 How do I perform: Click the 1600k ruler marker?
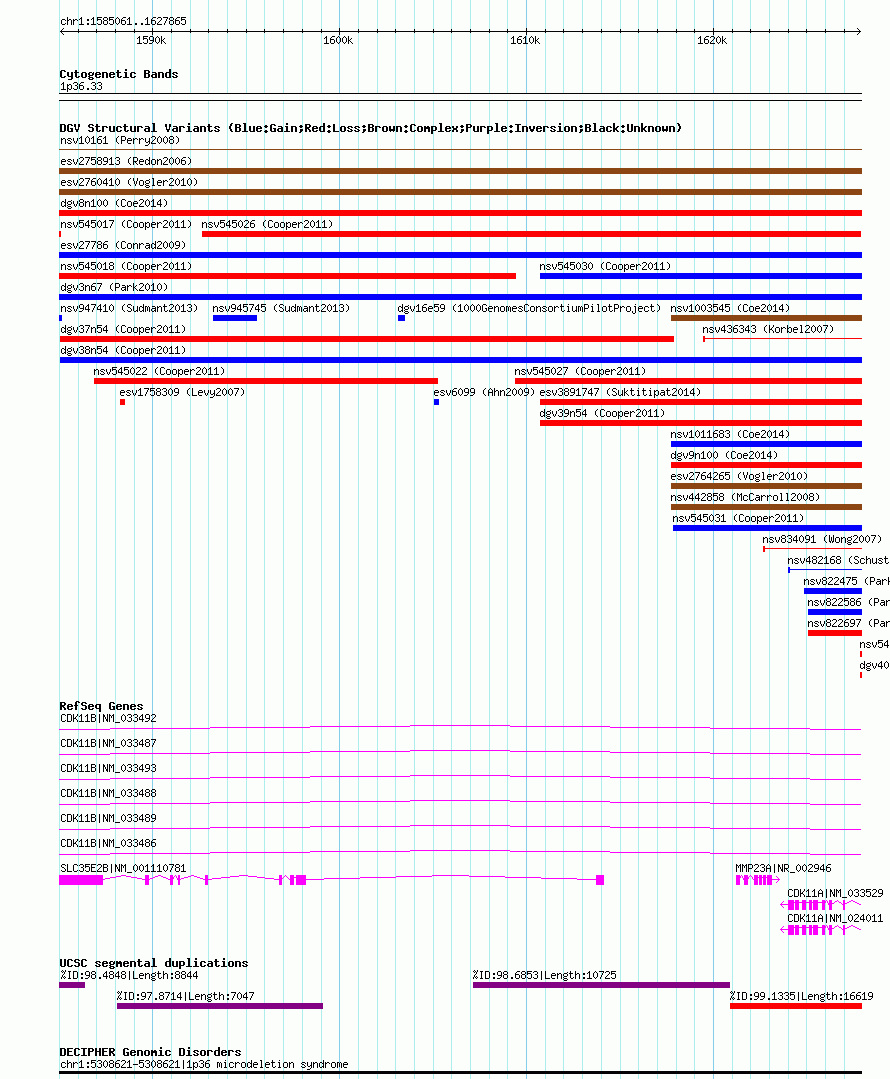pyautogui.click(x=338, y=41)
